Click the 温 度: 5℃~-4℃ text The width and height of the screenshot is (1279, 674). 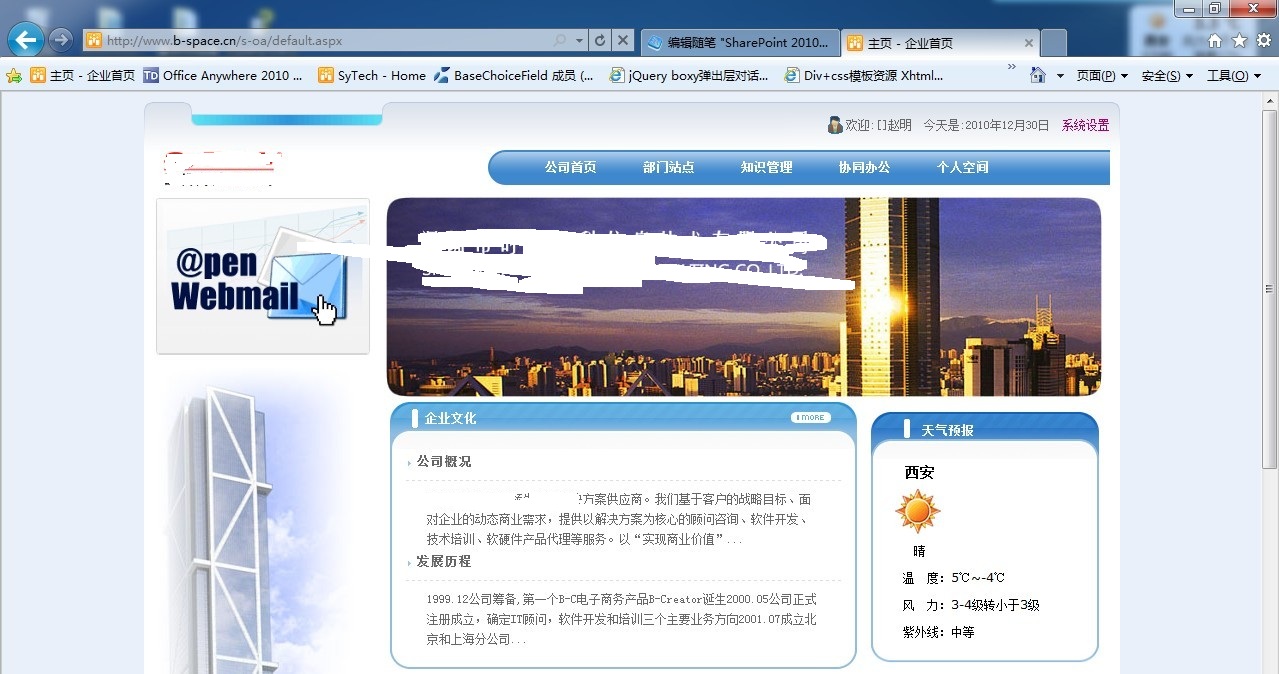953,578
